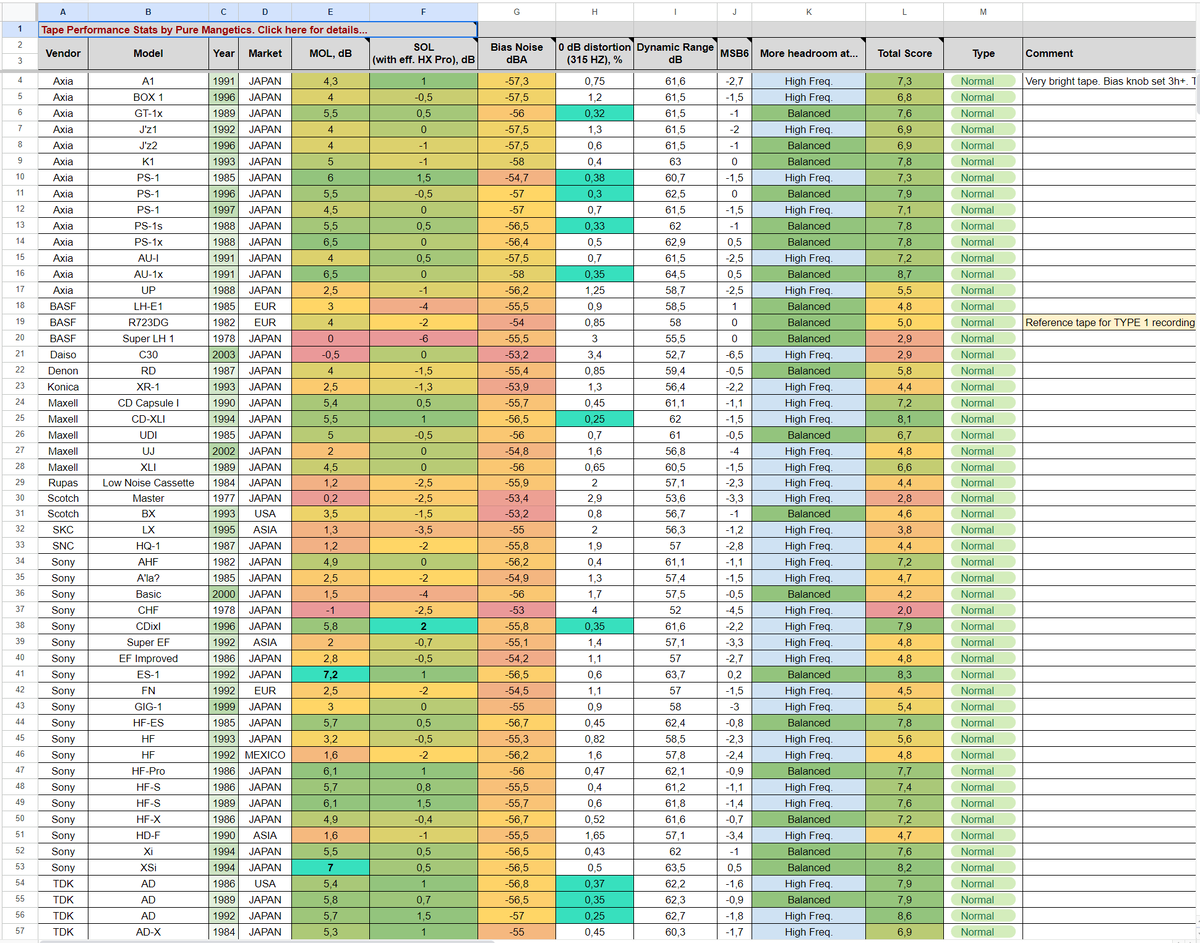This screenshot has width=1200, height=943.
Task: Click the Dynamic Range dB header
Action: [x=676, y=54]
